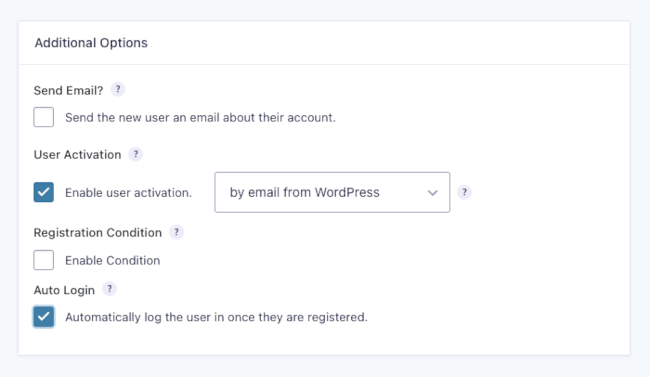
Task: Open help tooltip beside User Activation
Action: point(136,154)
